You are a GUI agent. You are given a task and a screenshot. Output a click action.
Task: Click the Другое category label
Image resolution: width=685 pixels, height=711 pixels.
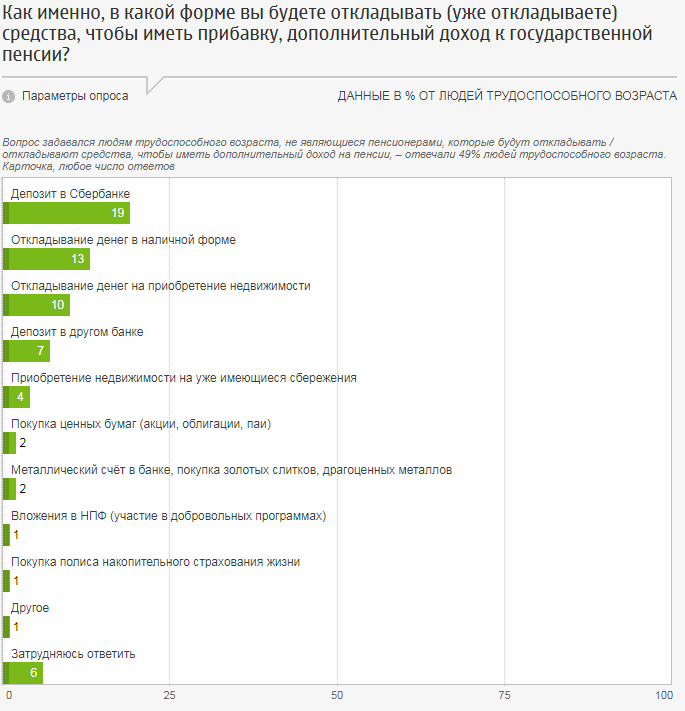click(x=29, y=608)
